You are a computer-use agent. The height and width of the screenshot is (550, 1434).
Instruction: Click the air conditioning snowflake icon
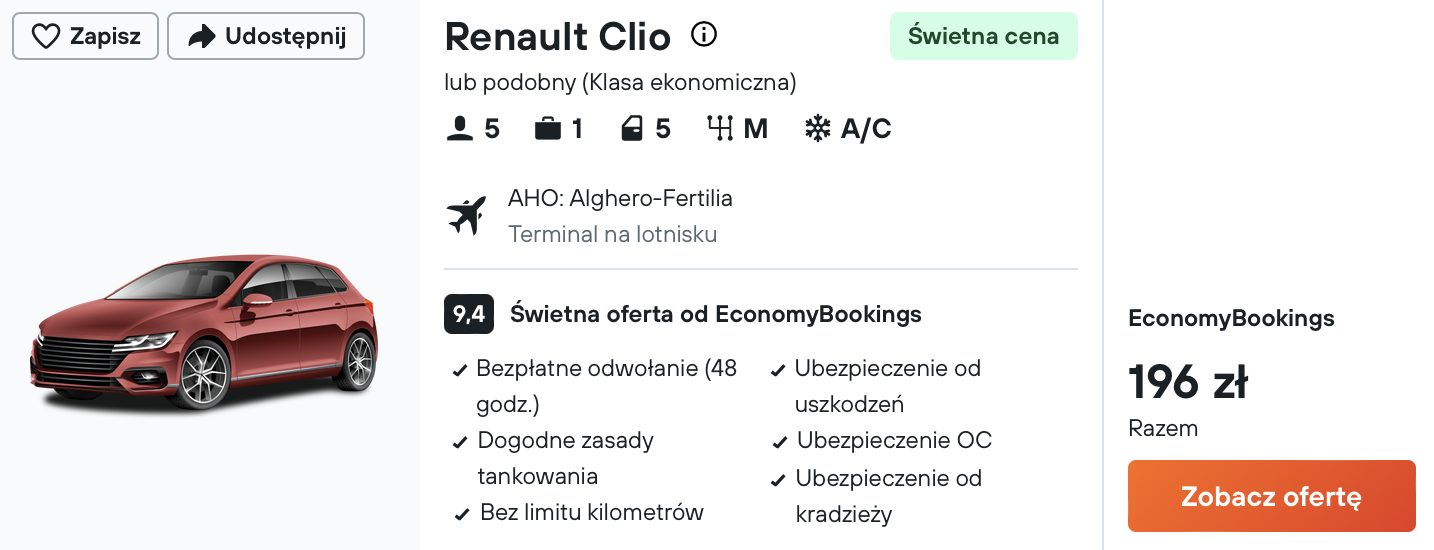tap(818, 129)
